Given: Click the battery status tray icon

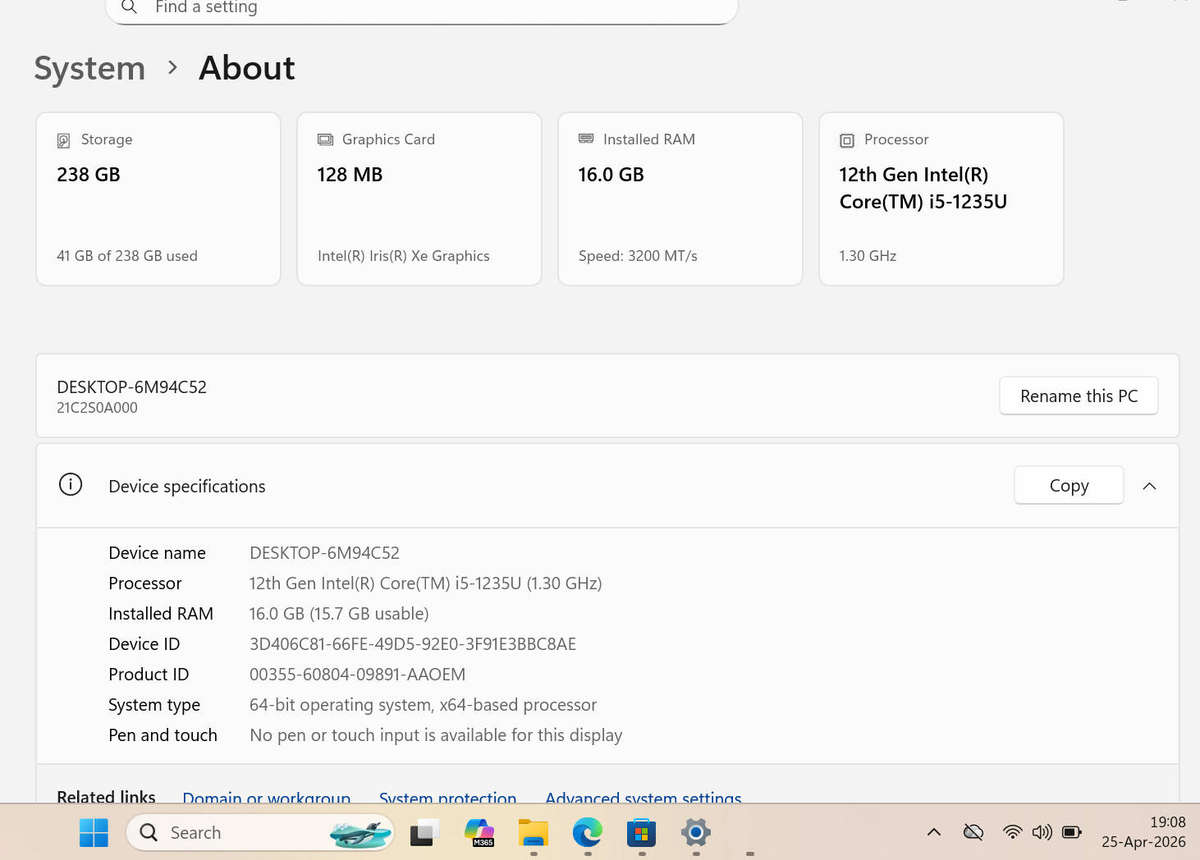Looking at the screenshot, I should pos(1071,832).
